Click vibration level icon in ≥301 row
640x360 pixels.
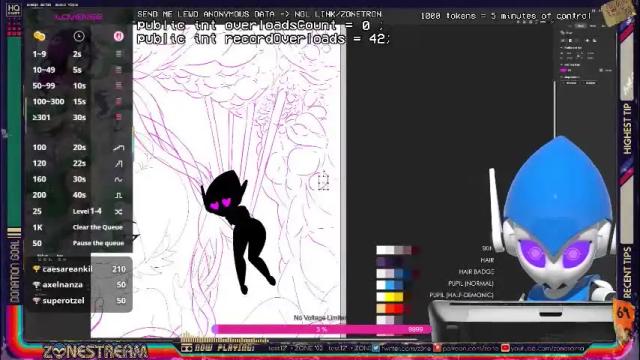(118, 117)
